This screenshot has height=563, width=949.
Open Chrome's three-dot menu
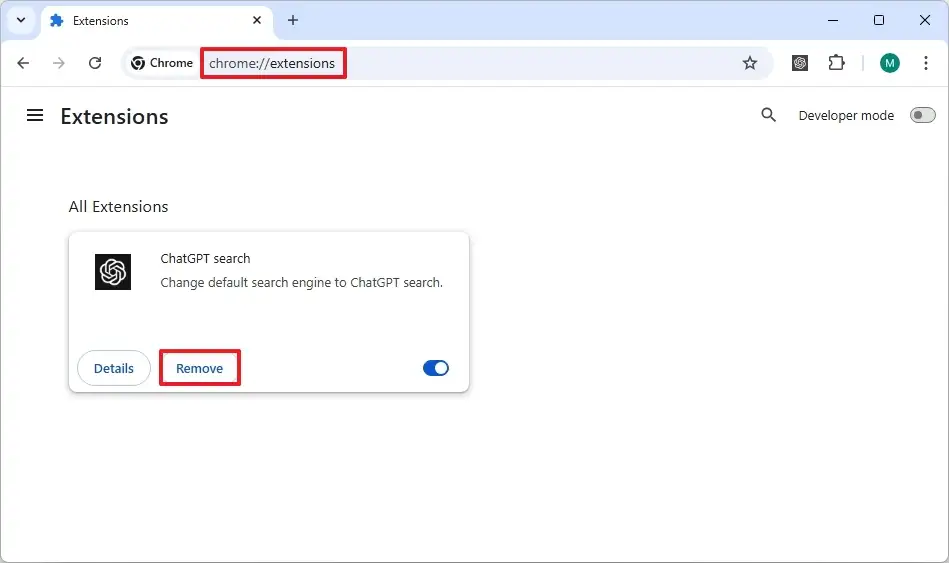(926, 63)
